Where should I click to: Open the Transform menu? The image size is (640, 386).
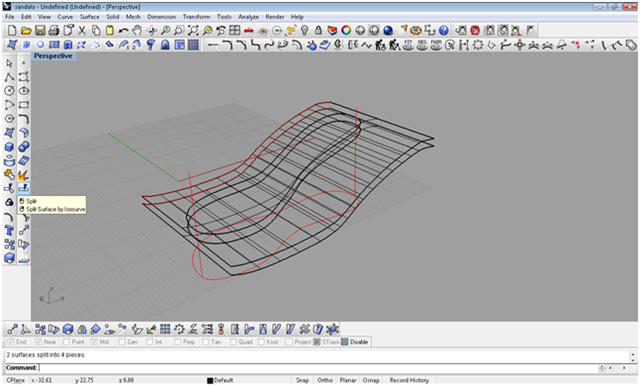[x=196, y=17]
